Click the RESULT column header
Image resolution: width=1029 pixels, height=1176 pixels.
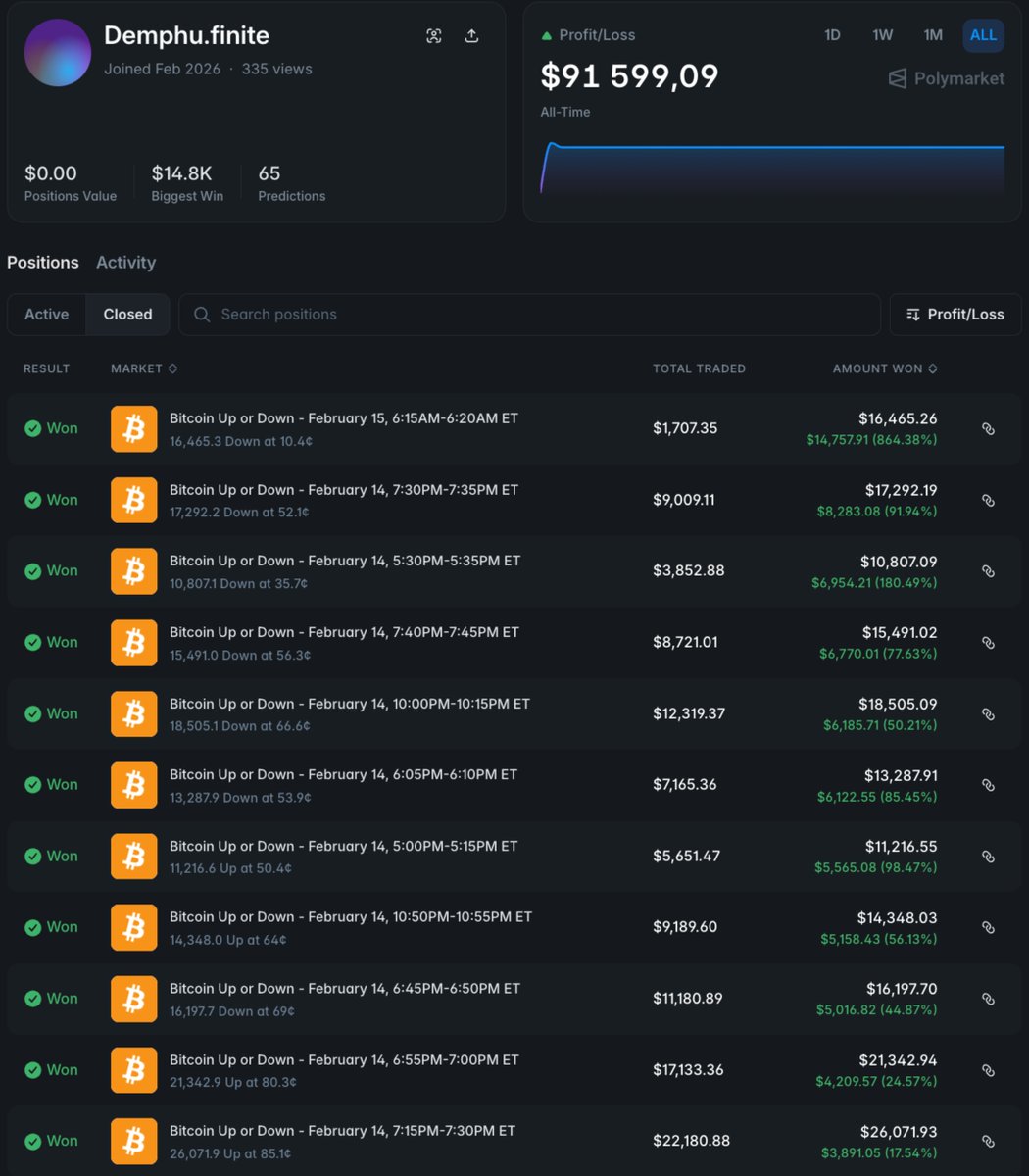coord(47,368)
